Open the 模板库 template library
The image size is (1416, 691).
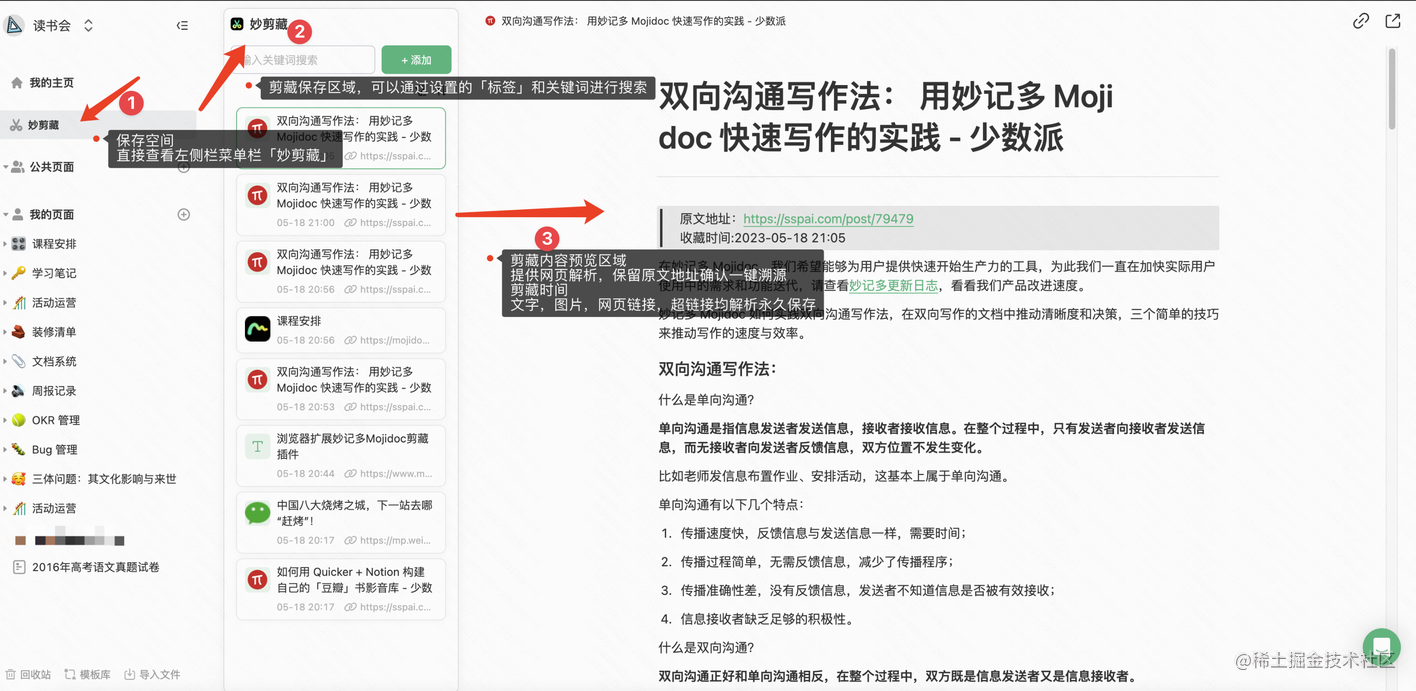tap(88, 674)
